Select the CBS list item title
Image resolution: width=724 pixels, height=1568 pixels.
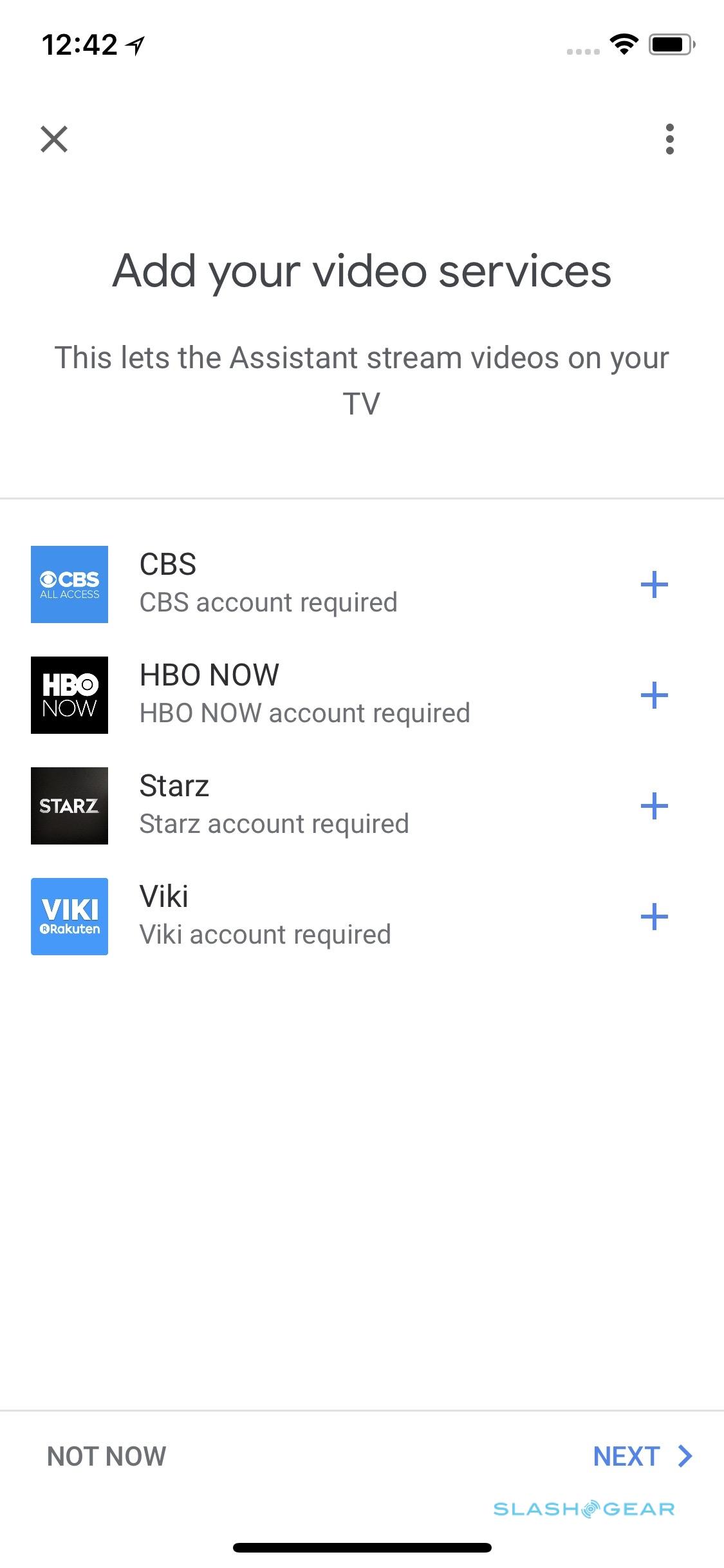pos(168,565)
